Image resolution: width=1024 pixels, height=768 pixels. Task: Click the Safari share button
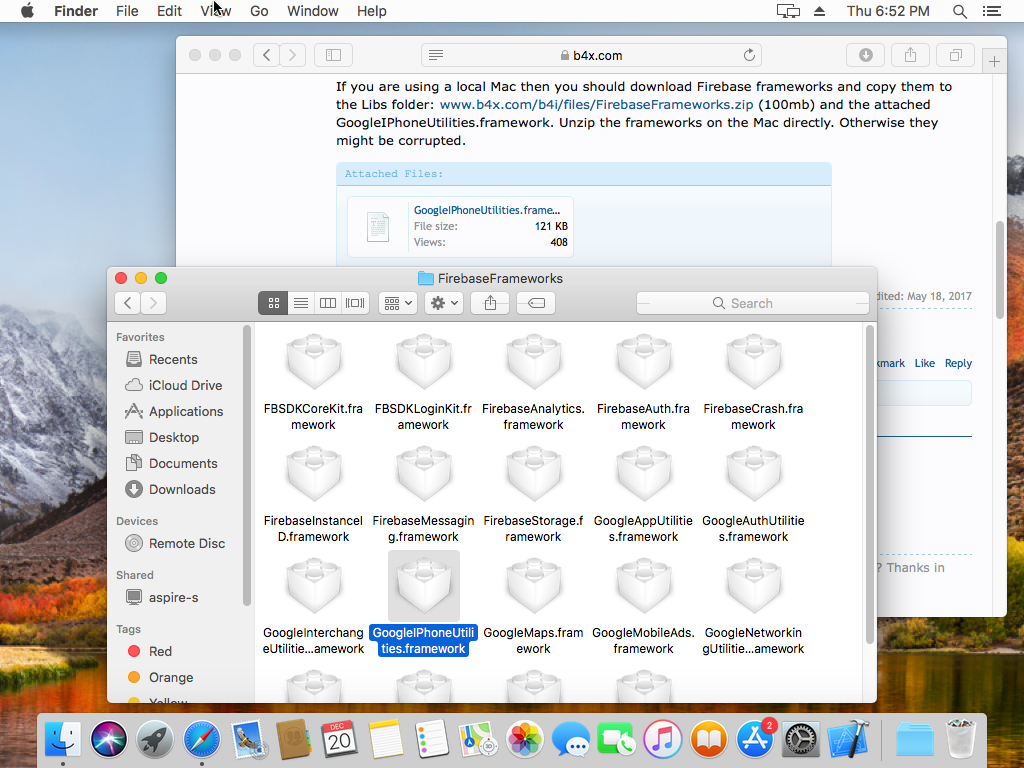[x=910, y=55]
